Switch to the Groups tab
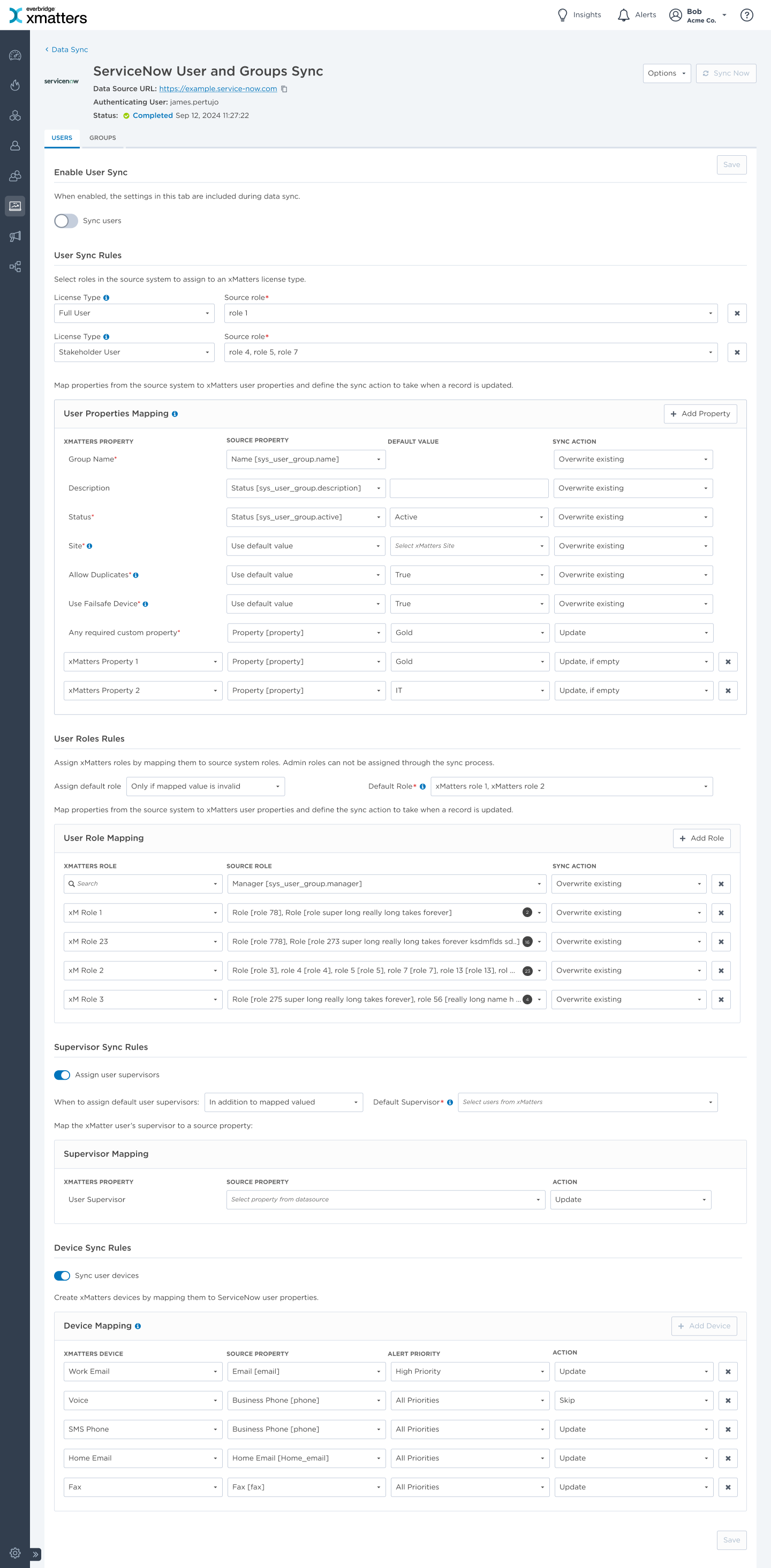Screen dimensions: 771x1568 coord(102,138)
